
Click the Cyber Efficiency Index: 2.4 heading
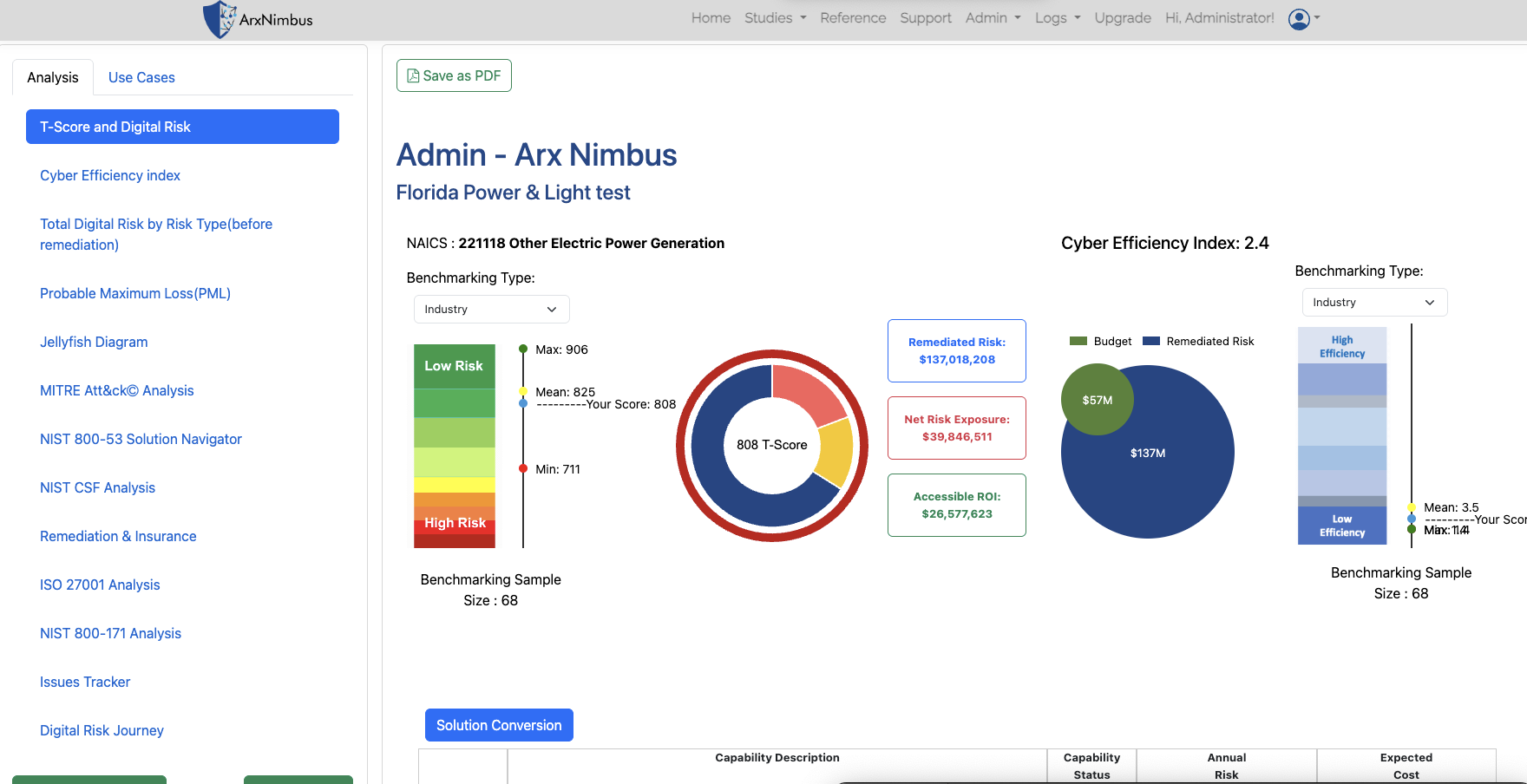[1164, 243]
